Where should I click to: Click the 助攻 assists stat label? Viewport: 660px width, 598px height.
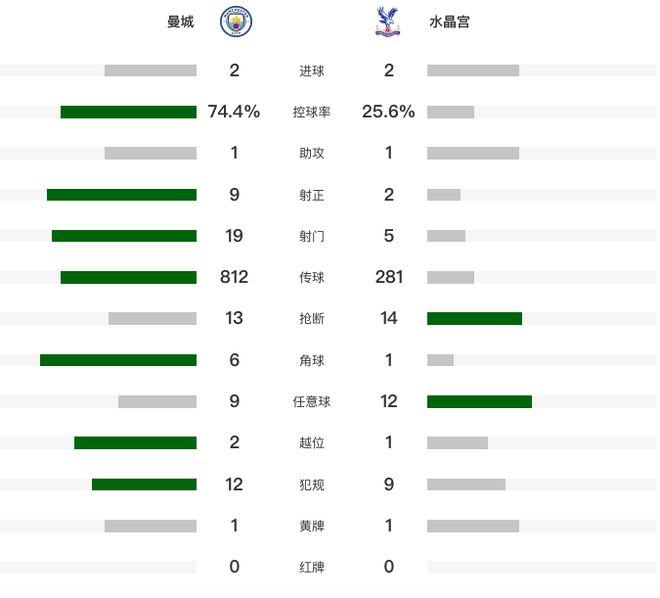tap(311, 153)
